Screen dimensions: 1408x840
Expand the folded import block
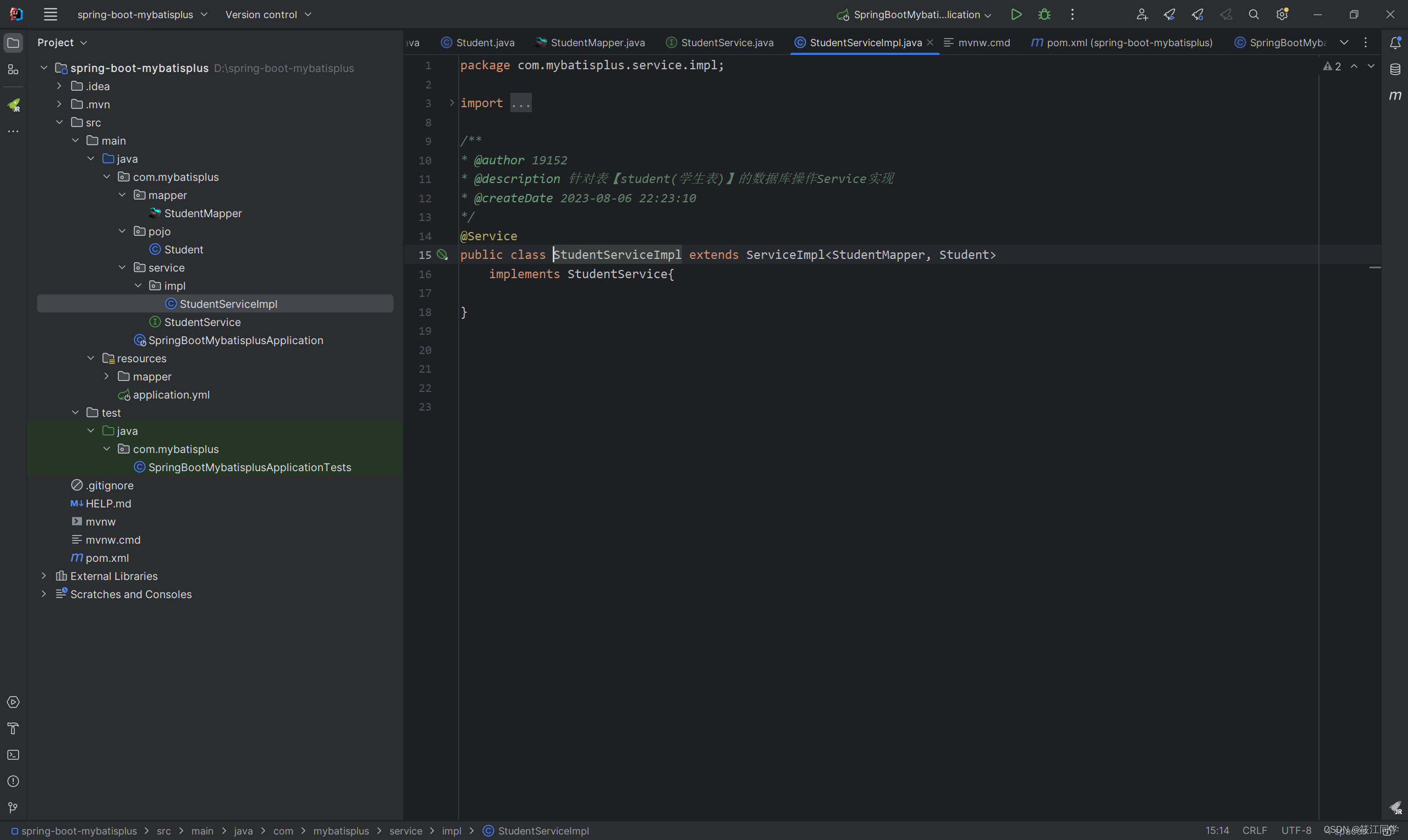click(451, 102)
